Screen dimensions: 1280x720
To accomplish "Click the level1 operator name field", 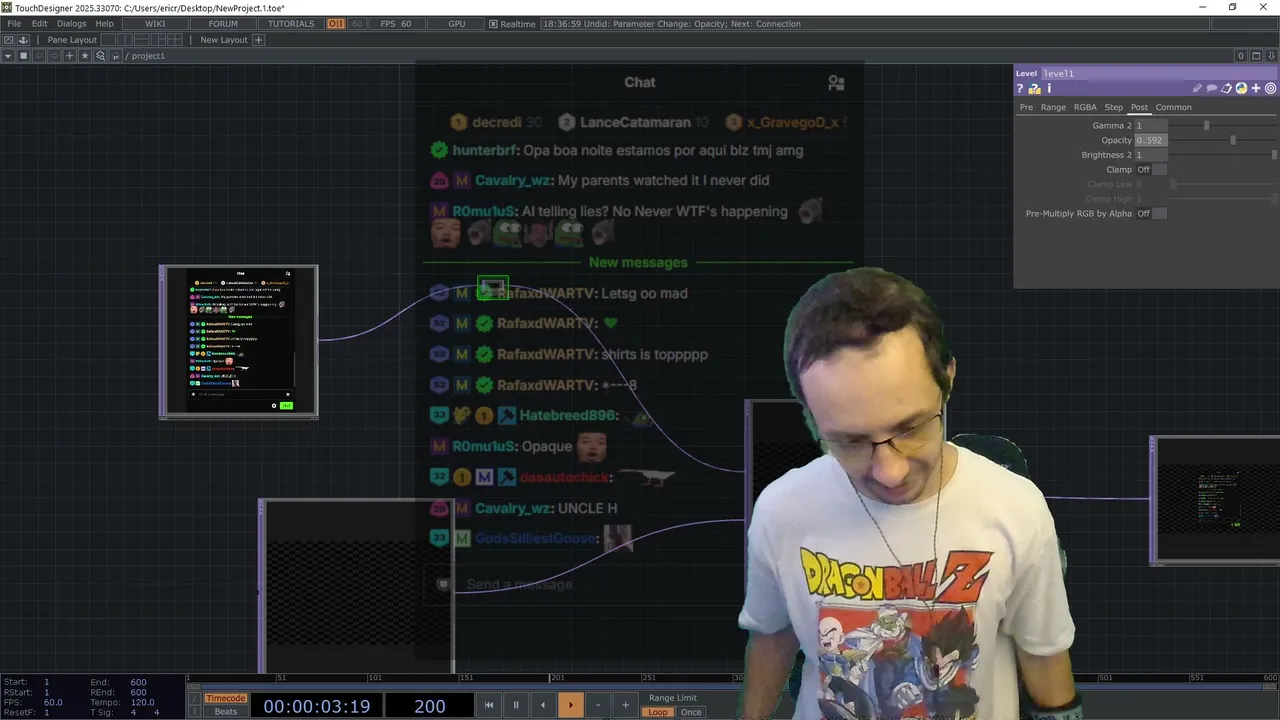I will (x=1159, y=73).
